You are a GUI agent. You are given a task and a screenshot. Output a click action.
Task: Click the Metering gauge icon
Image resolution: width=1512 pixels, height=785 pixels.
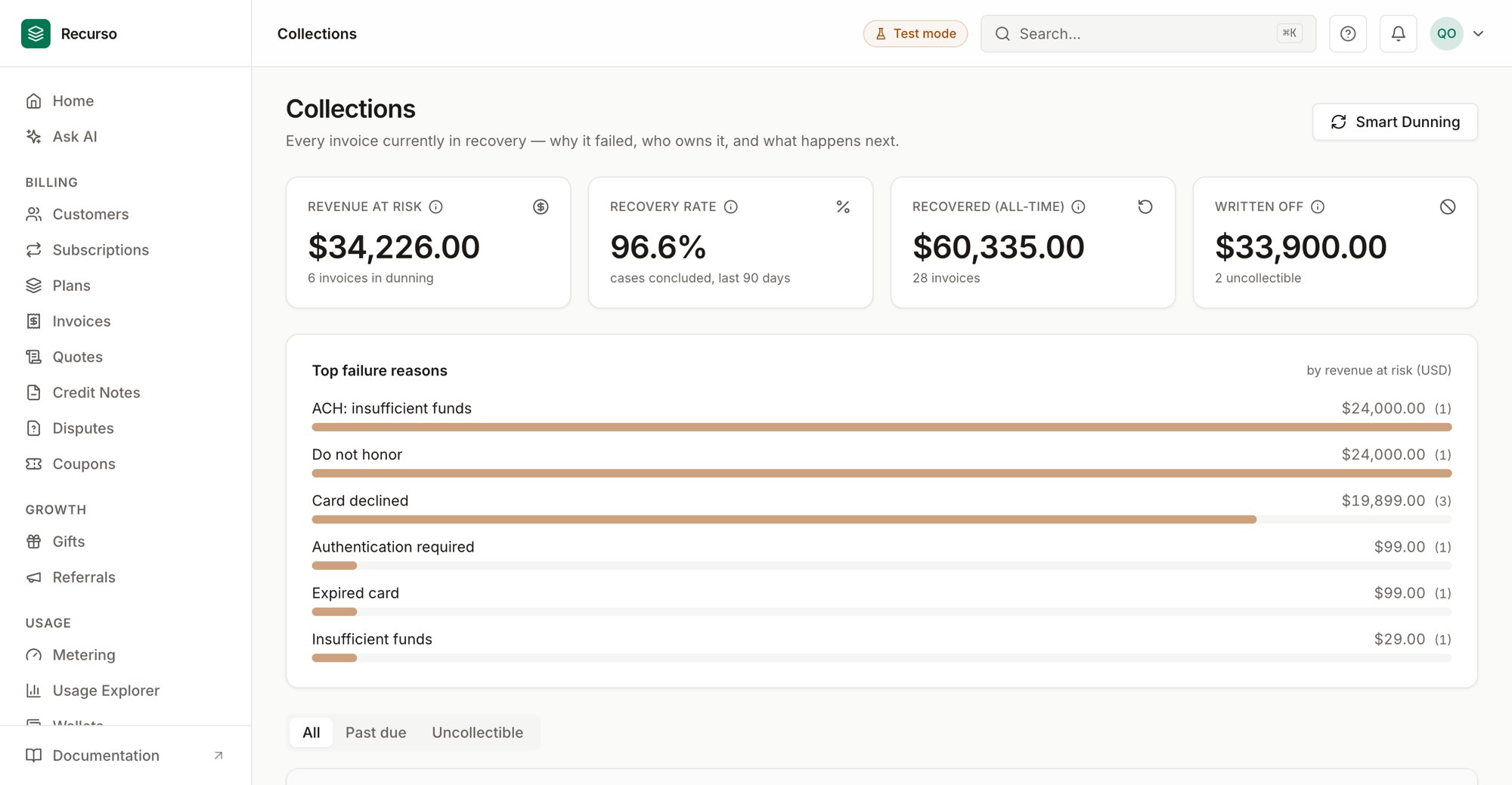[x=33, y=654]
